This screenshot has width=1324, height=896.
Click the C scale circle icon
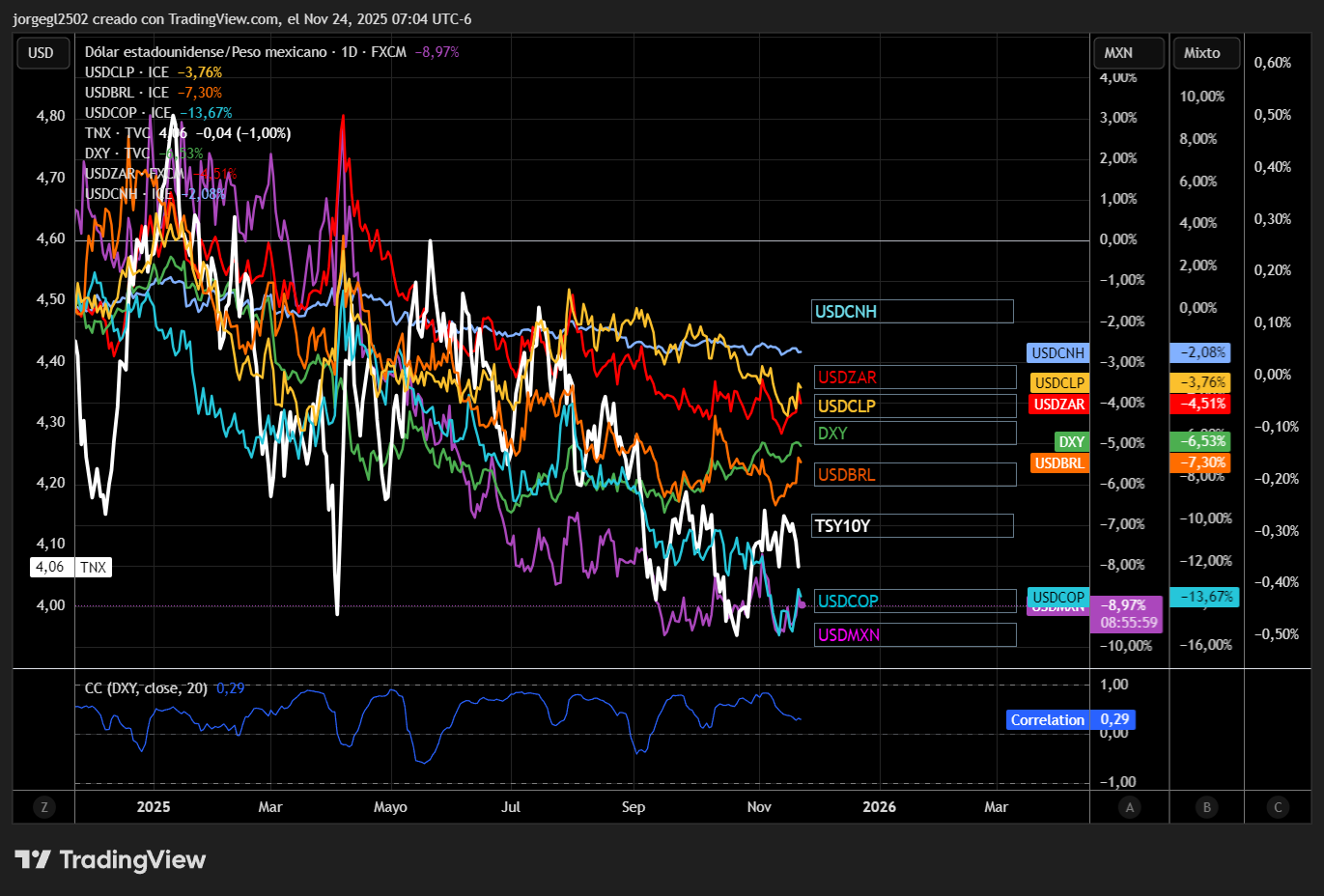tap(1278, 807)
